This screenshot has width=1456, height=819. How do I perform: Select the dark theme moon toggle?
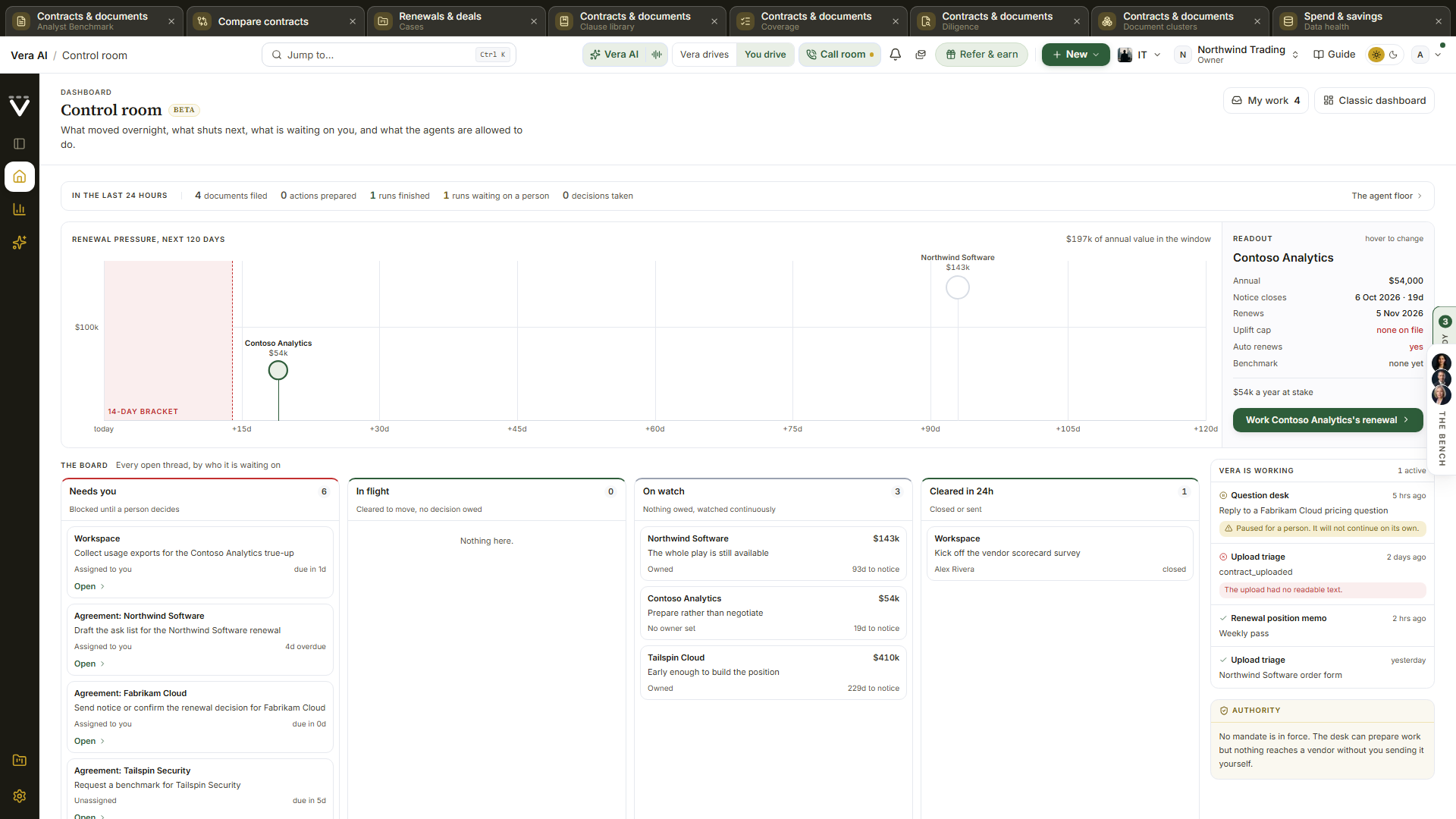(x=1393, y=55)
